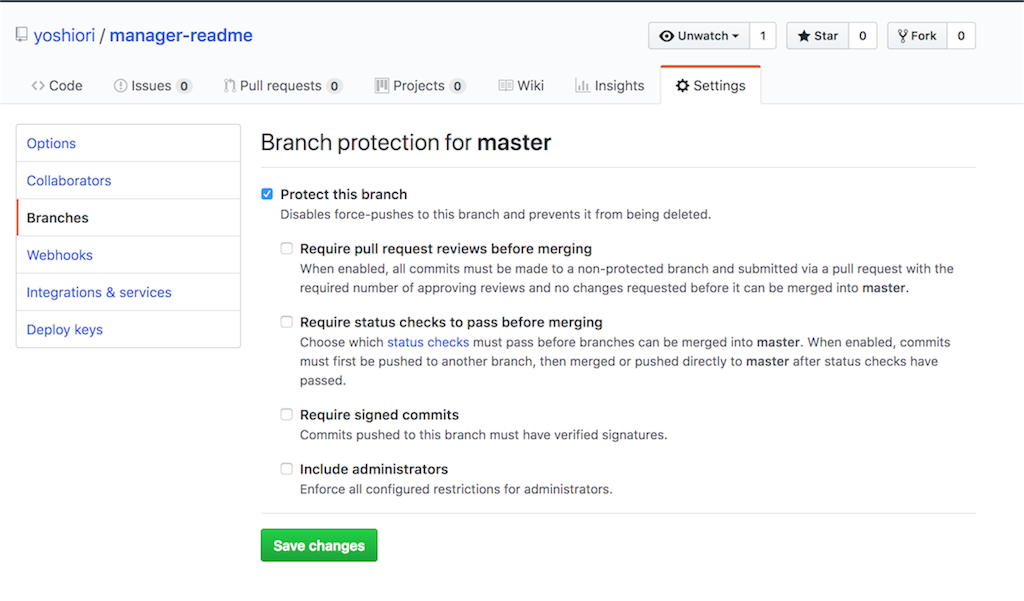The height and width of the screenshot is (601, 1024).
Task: Click the Save changes button
Action: (x=319, y=545)
